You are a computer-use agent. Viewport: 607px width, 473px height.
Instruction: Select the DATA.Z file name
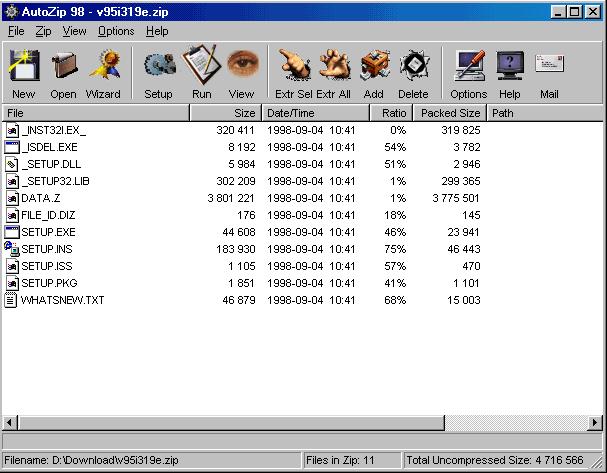(41, 199)
